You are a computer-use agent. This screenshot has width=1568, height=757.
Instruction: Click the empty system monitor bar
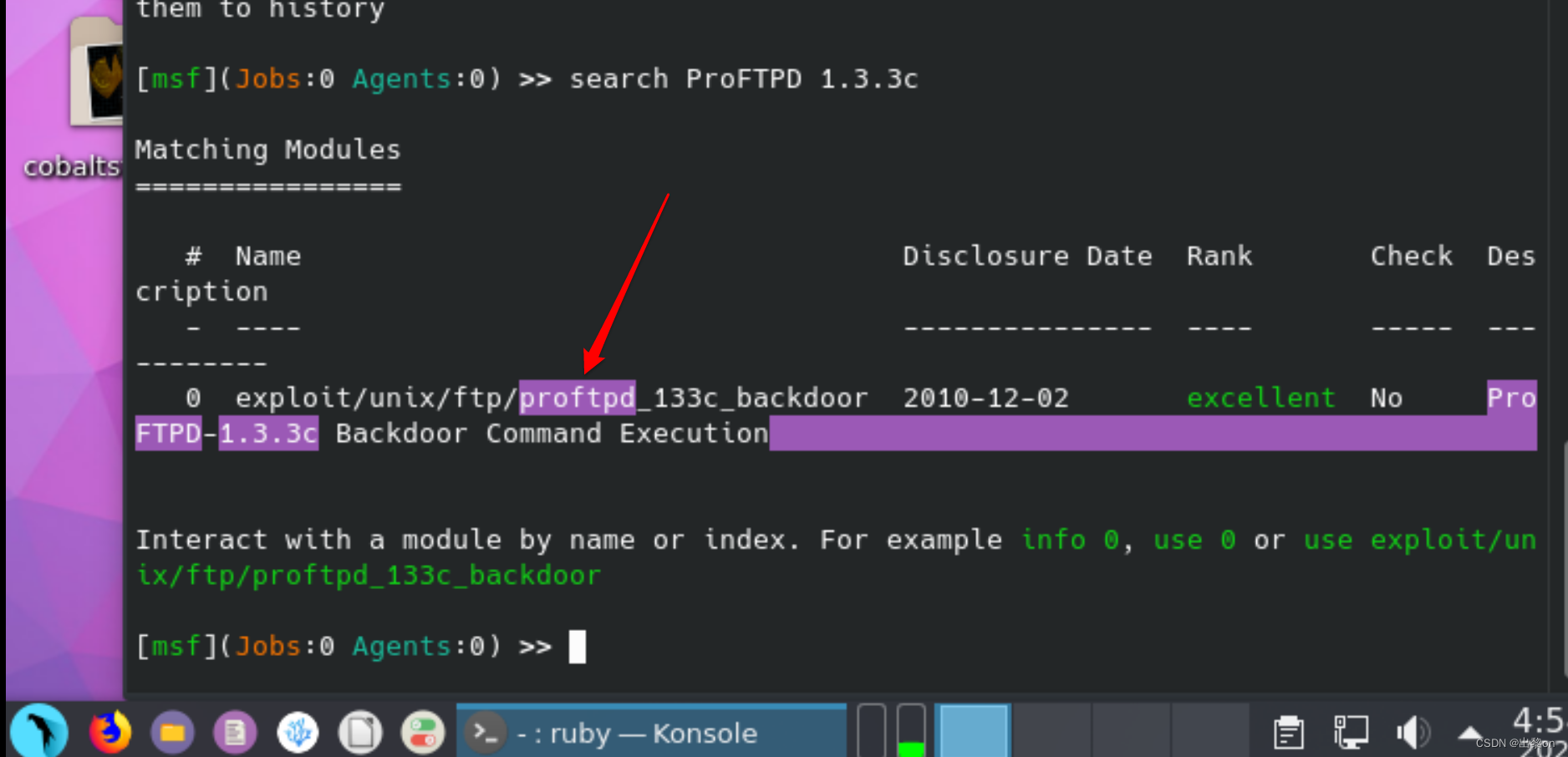tap(872, 731)
